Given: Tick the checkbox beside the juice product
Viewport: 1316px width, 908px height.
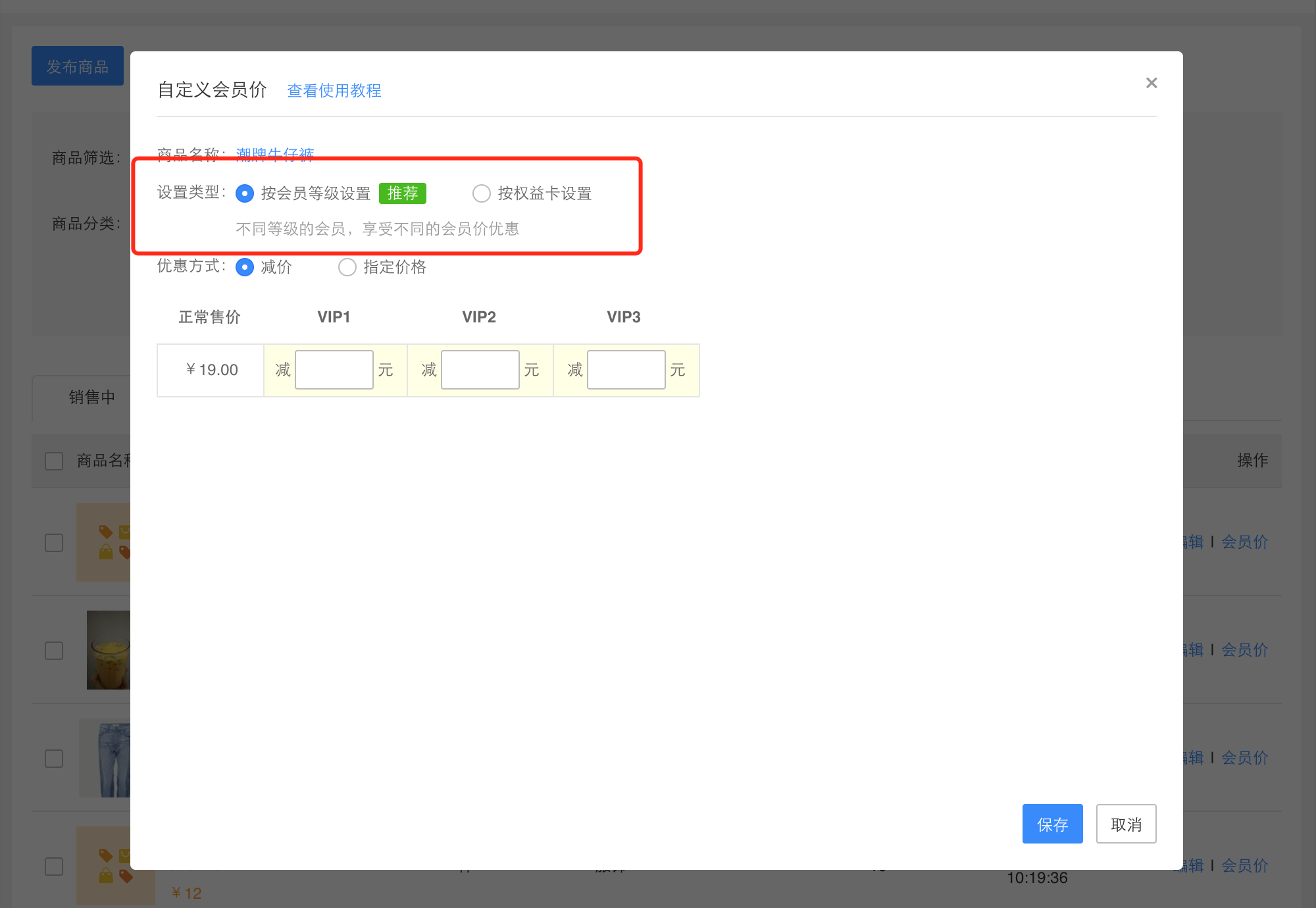Looking at the screenshot, I should pyautogui.click(x=54, y=651).
